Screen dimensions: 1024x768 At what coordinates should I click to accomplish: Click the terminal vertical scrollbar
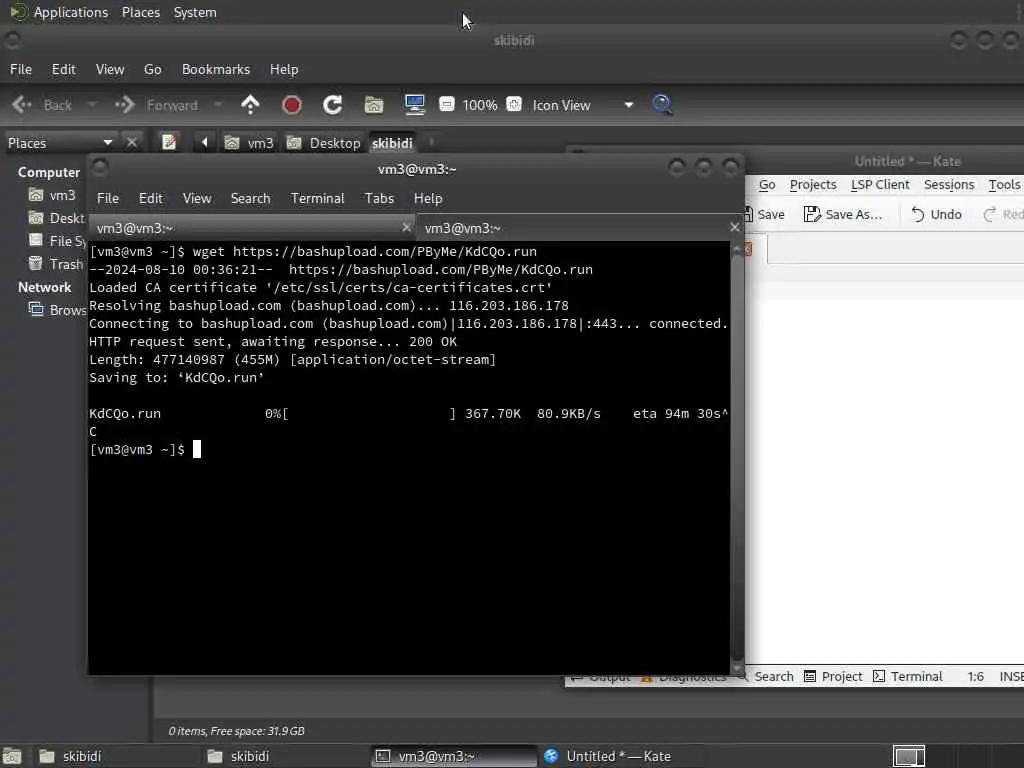point(737,457)
